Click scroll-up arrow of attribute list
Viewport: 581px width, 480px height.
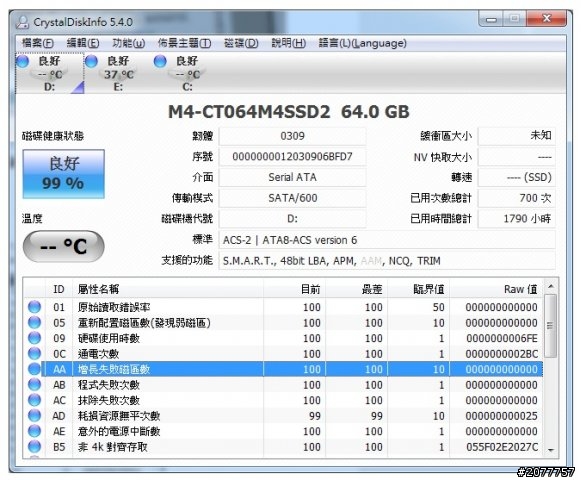pyautogui.click(x=551, y=286)
